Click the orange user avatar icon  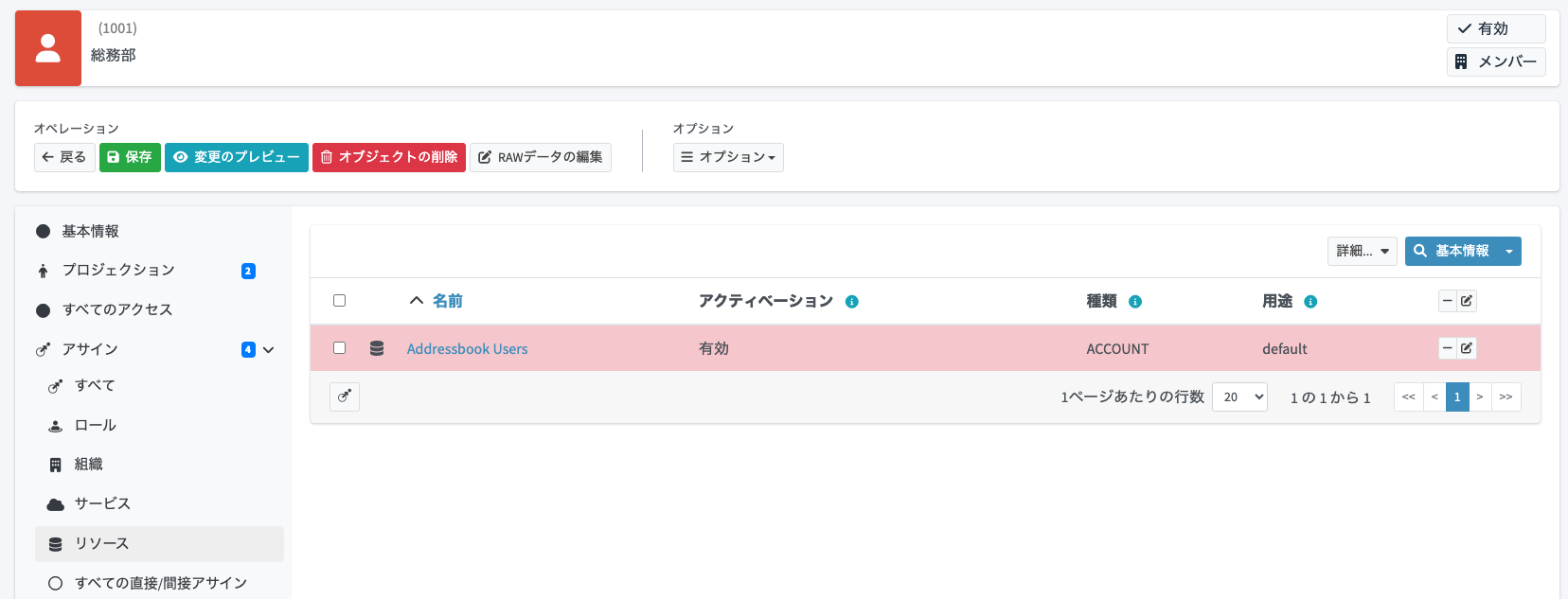(x=48, y=48)
